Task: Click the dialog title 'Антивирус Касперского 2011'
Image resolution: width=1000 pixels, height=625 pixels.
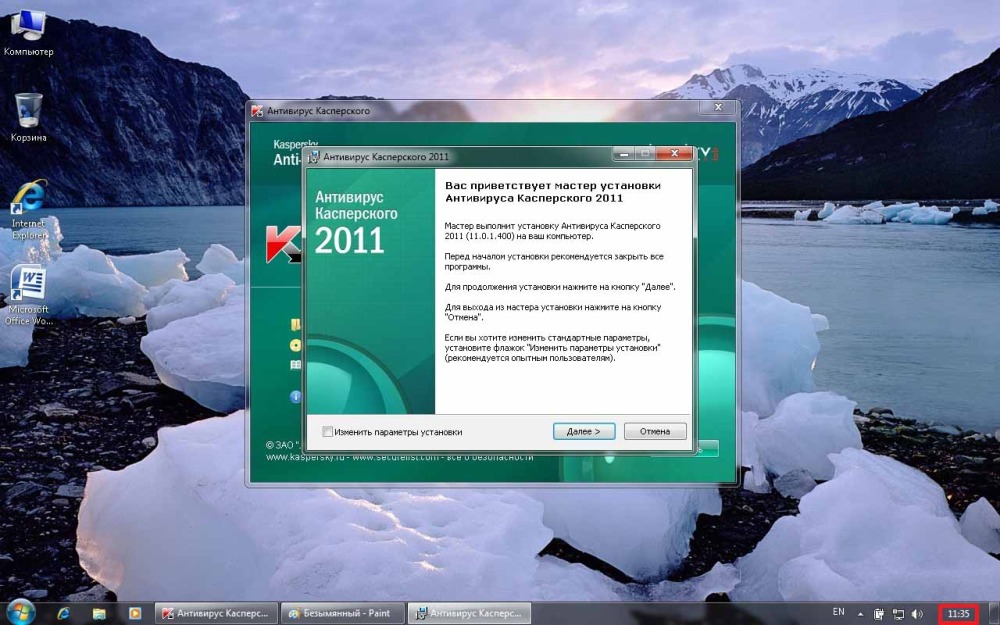Action: [386, 157]
